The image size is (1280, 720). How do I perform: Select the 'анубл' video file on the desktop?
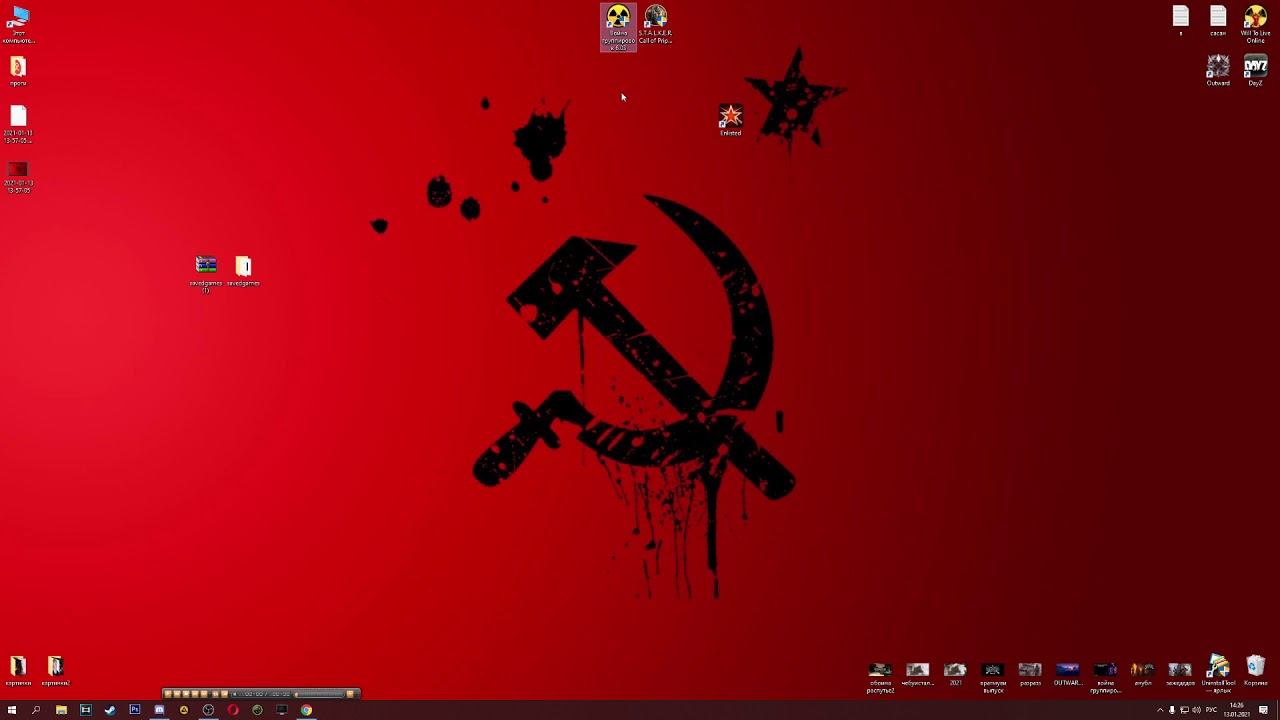(x=1143, y=673)
